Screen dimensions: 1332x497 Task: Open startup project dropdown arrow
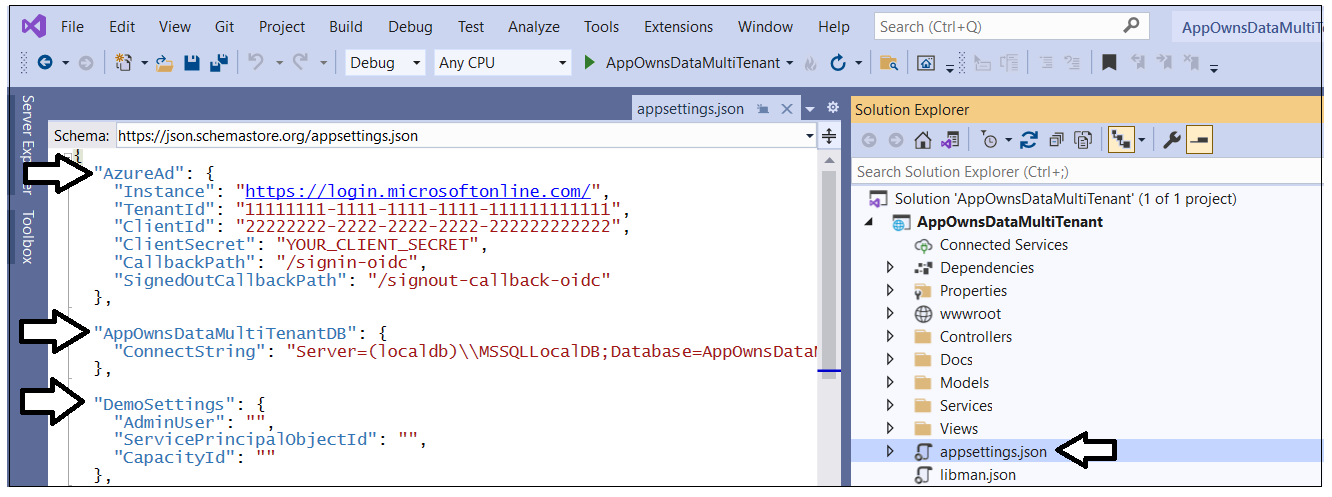click(x=789, y=63)
